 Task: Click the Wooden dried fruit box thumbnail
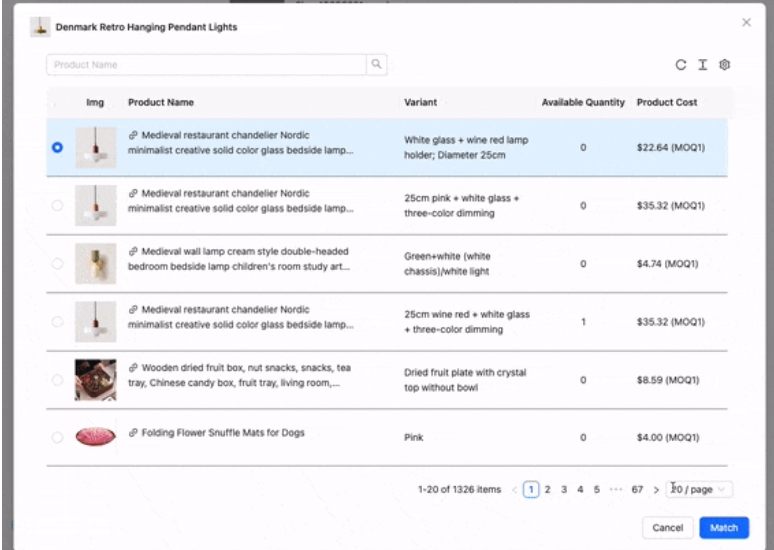point(96,380)
